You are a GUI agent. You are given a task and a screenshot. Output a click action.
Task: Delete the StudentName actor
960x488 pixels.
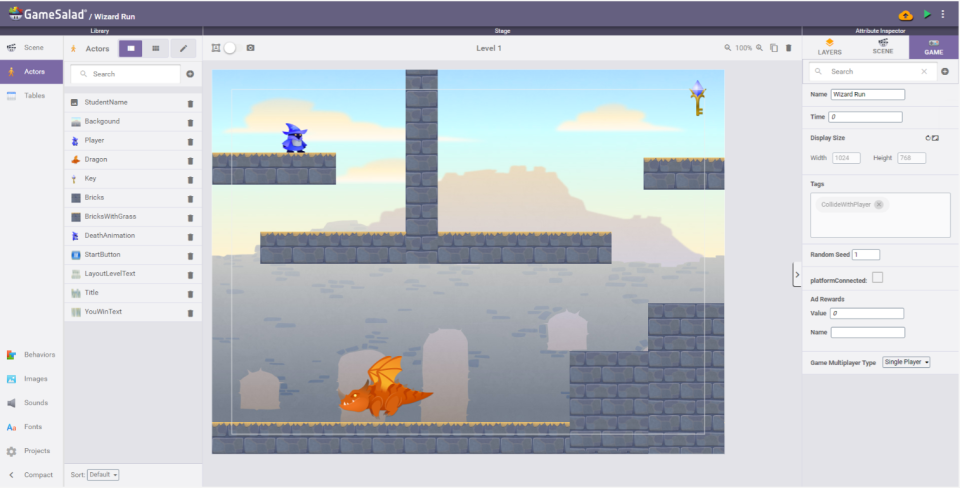190,103
